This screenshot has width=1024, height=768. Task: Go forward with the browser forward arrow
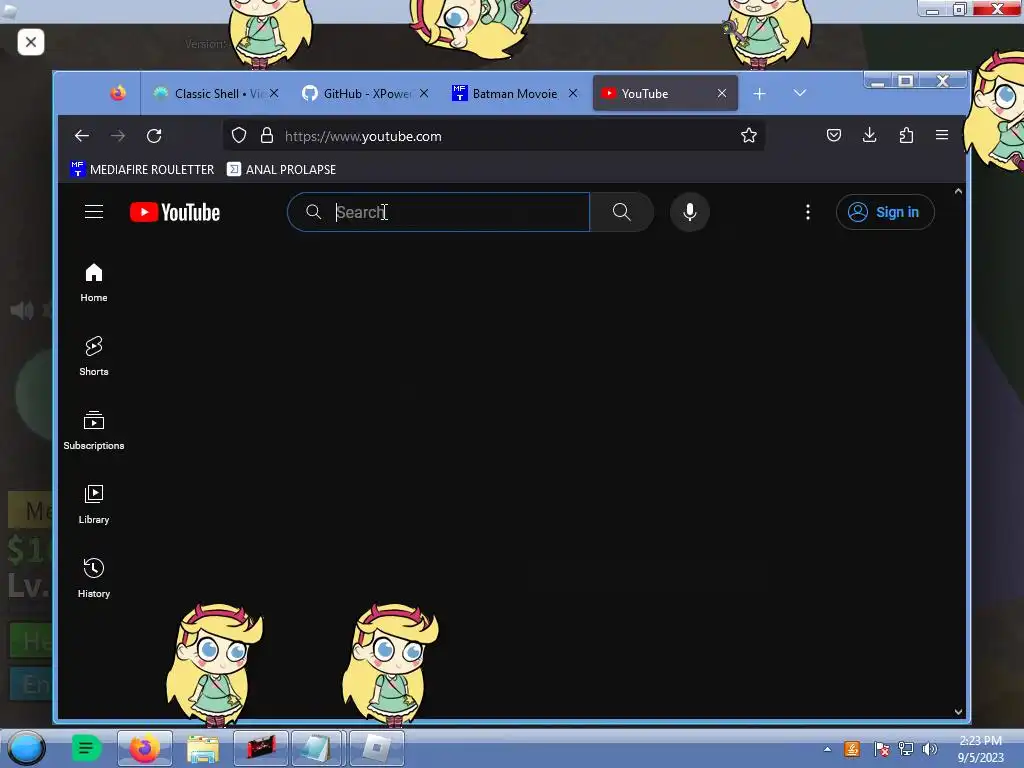(118, 136)
